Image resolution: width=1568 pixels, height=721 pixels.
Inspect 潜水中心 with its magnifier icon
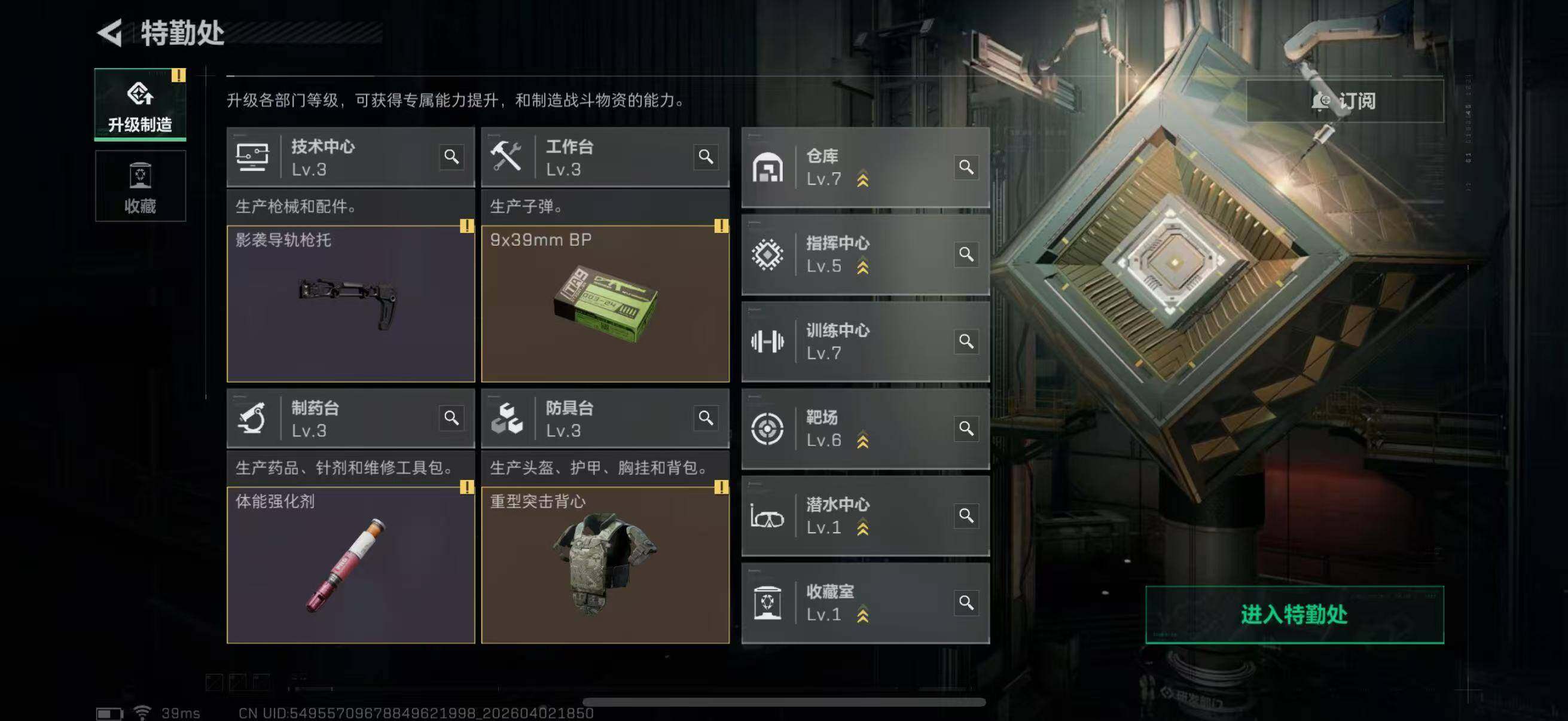pyautogui.click(x=966, y=515)
